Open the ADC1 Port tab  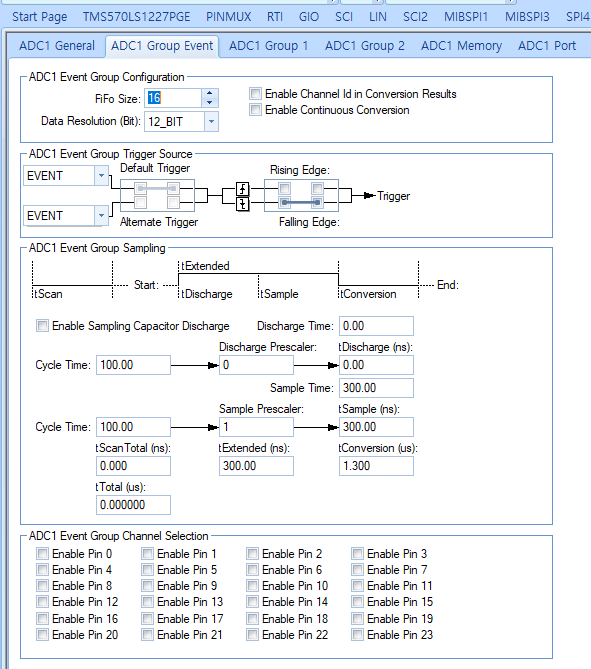(x=547, y=46)
